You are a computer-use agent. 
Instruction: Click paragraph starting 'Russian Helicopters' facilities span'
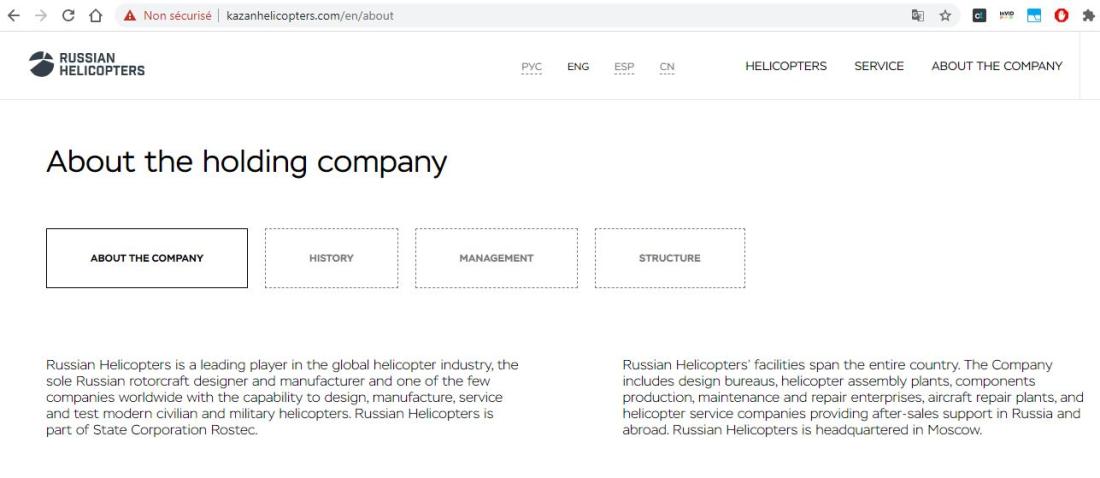point(853,397)
